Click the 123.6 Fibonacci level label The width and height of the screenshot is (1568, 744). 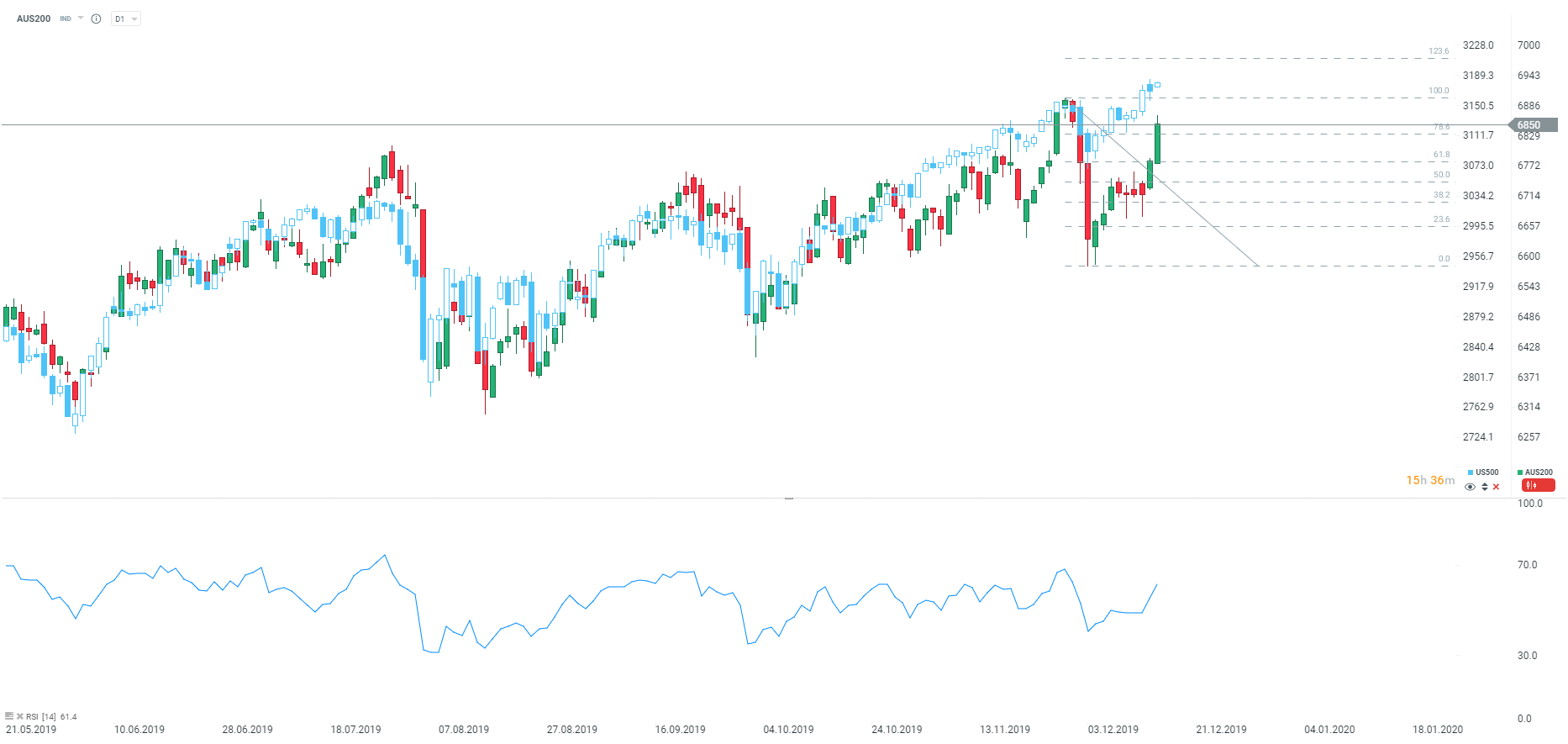click(1439, 51)
